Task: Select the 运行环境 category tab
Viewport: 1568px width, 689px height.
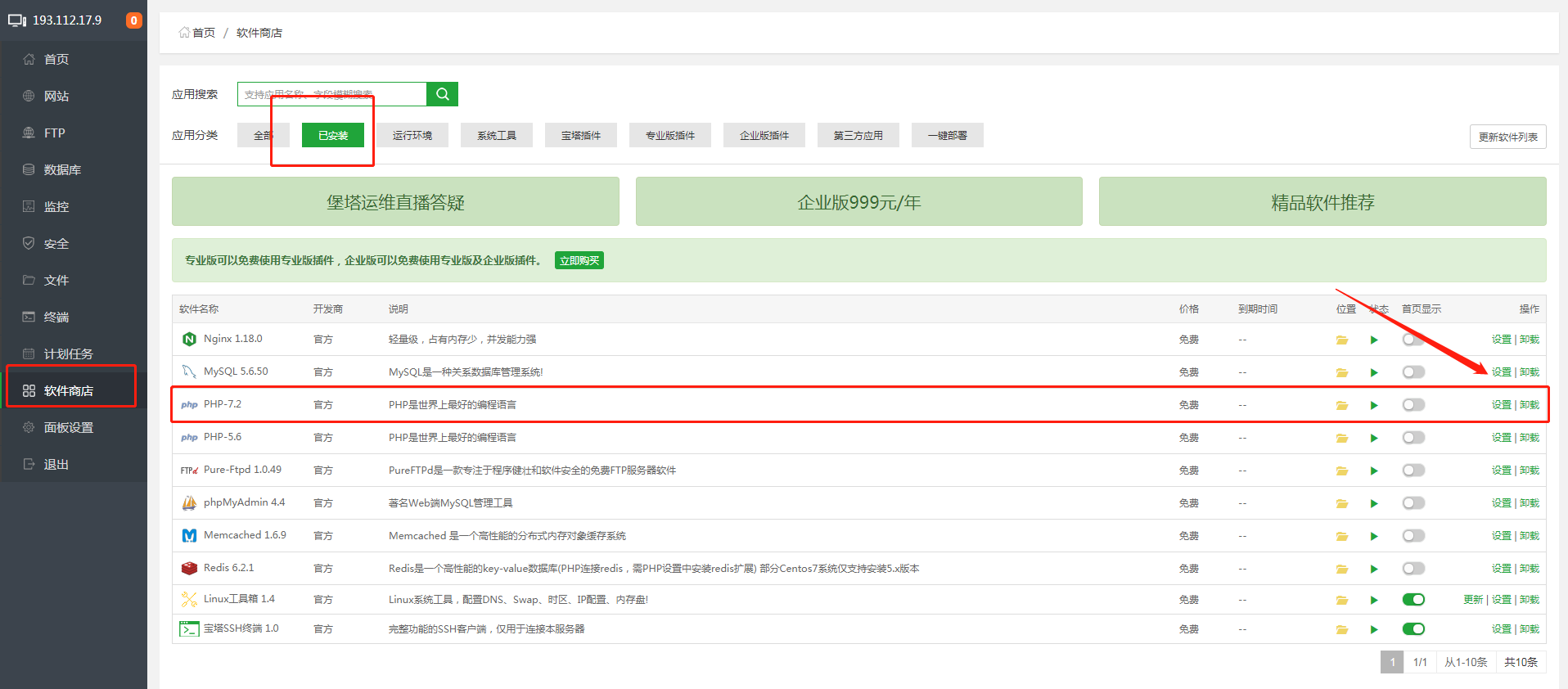Action: 412,135
